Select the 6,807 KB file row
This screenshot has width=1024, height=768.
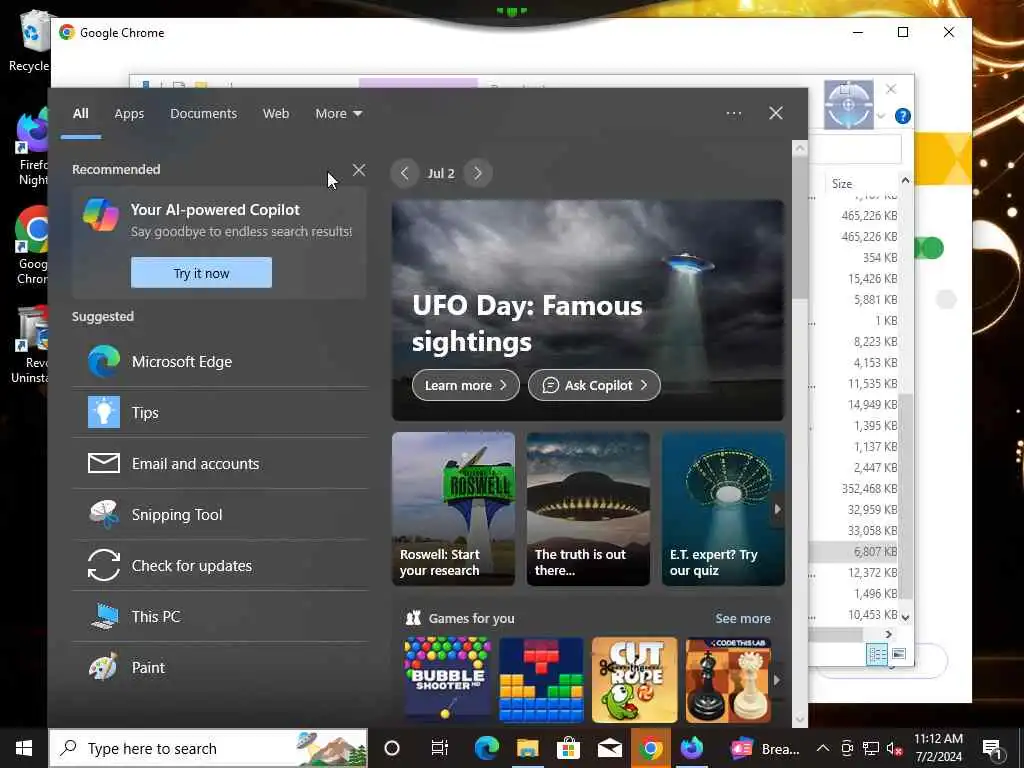(x=853, y=552)
